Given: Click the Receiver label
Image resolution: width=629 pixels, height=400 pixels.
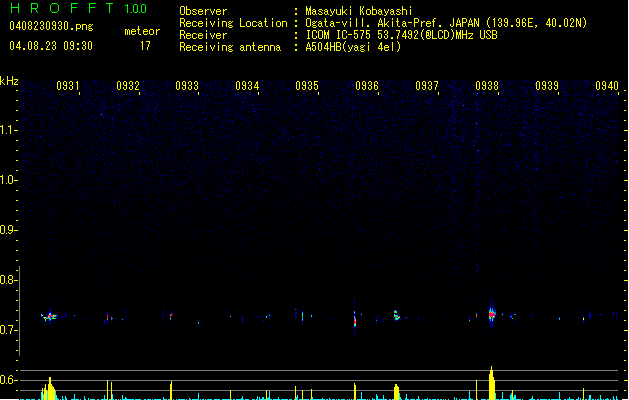Looking at the screenshot, I should [203, 35].
